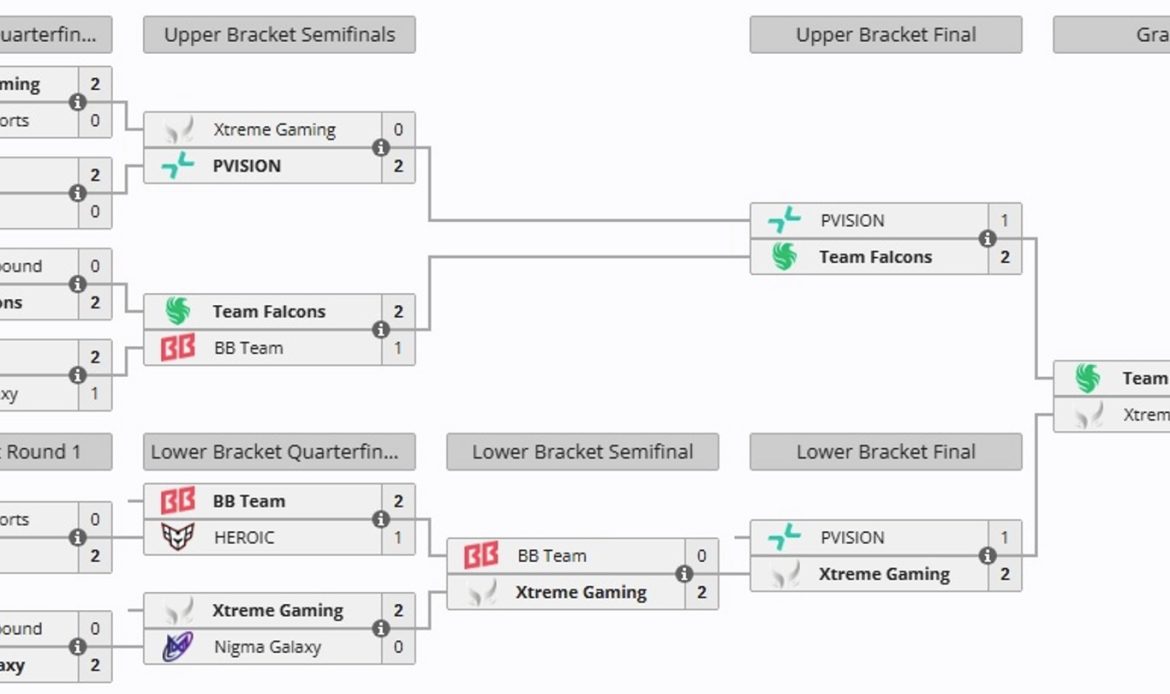Click Team Falcons score in Upper Bracket Final

coord(1004,257)
